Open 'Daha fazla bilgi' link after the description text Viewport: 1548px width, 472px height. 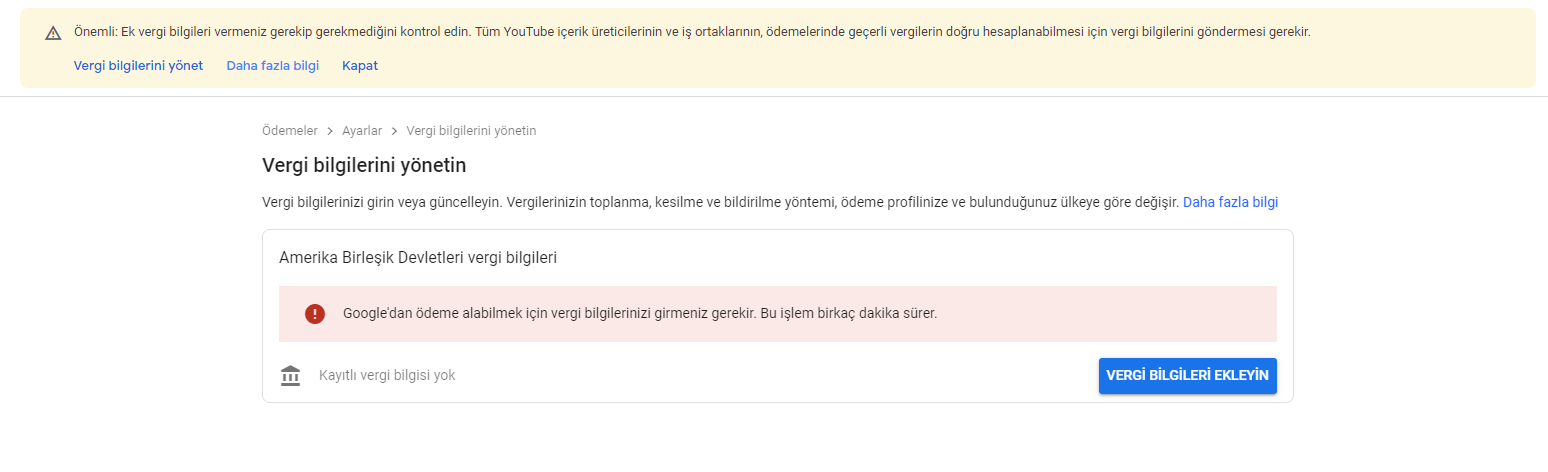tap(1230, 202)
